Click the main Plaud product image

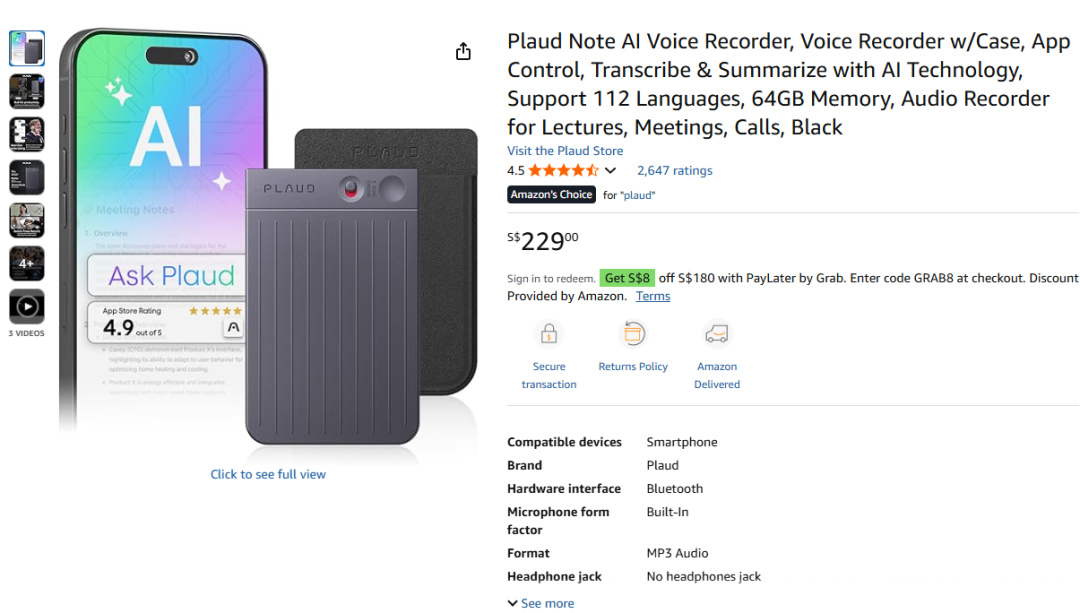coord(268,240)
